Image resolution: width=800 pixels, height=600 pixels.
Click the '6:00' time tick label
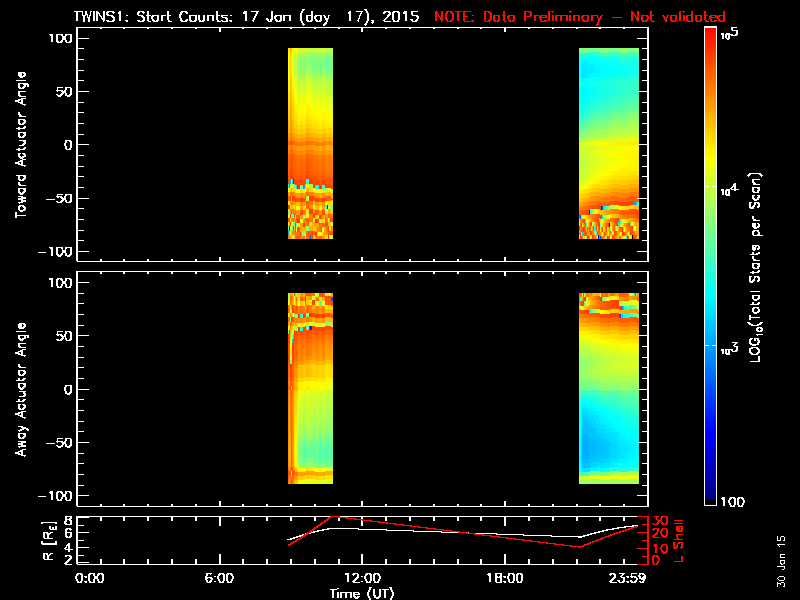pos(219,578)
